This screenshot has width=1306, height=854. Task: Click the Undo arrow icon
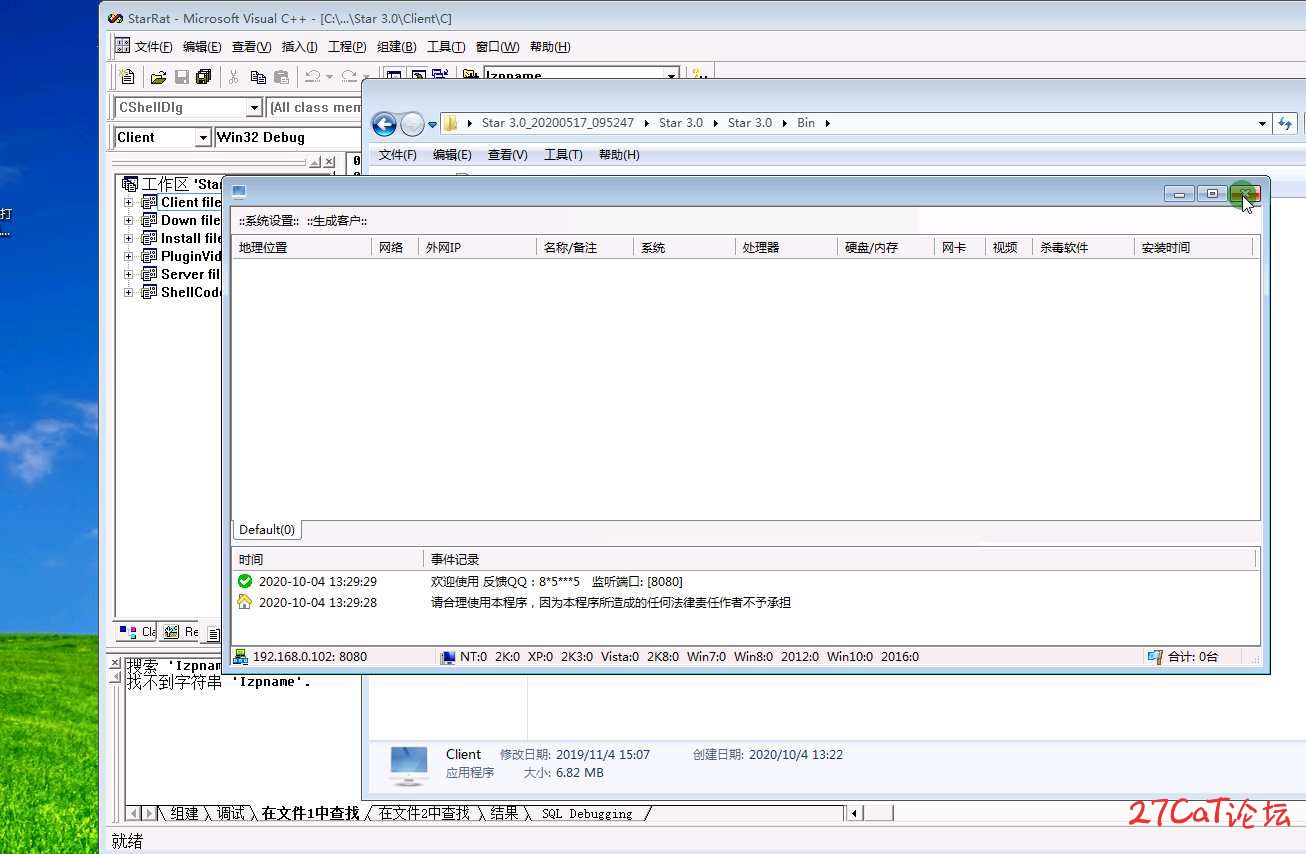313,76
